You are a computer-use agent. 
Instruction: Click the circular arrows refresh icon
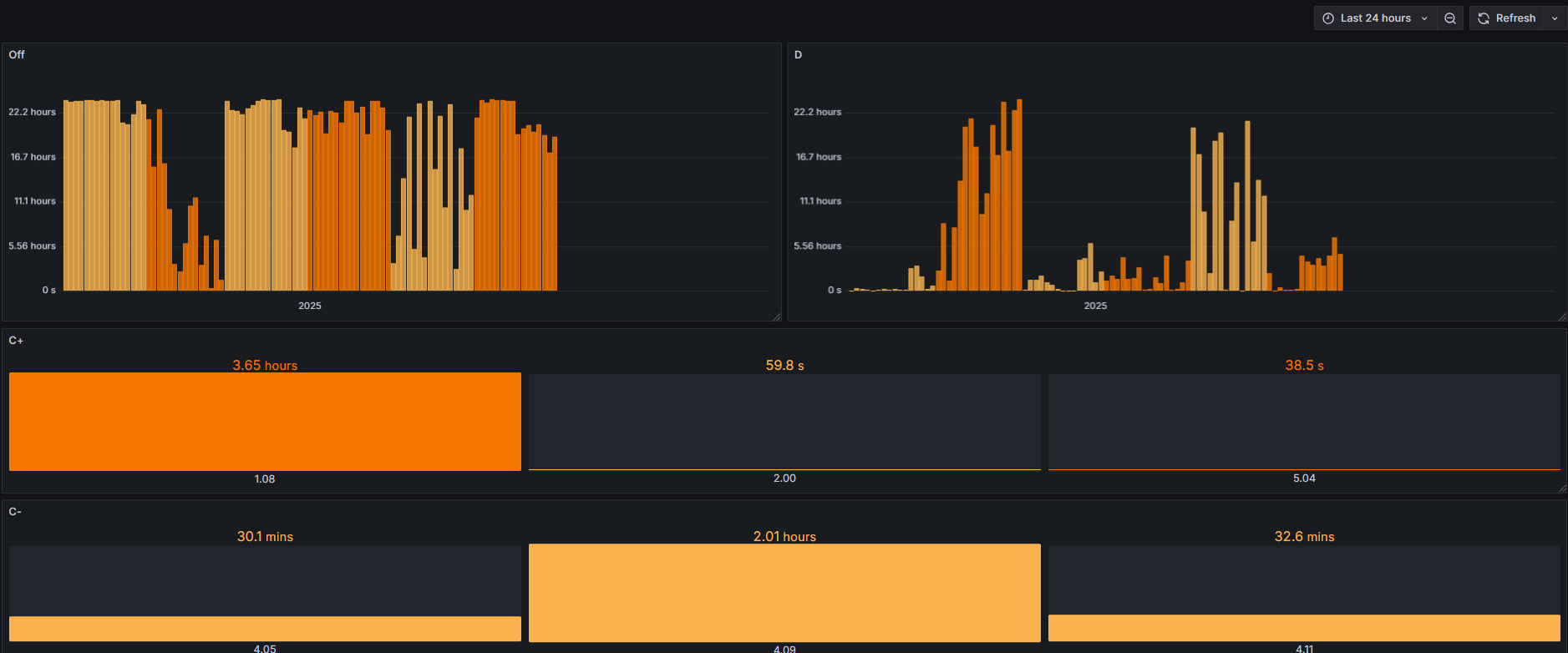click(x=1484, y=18)
